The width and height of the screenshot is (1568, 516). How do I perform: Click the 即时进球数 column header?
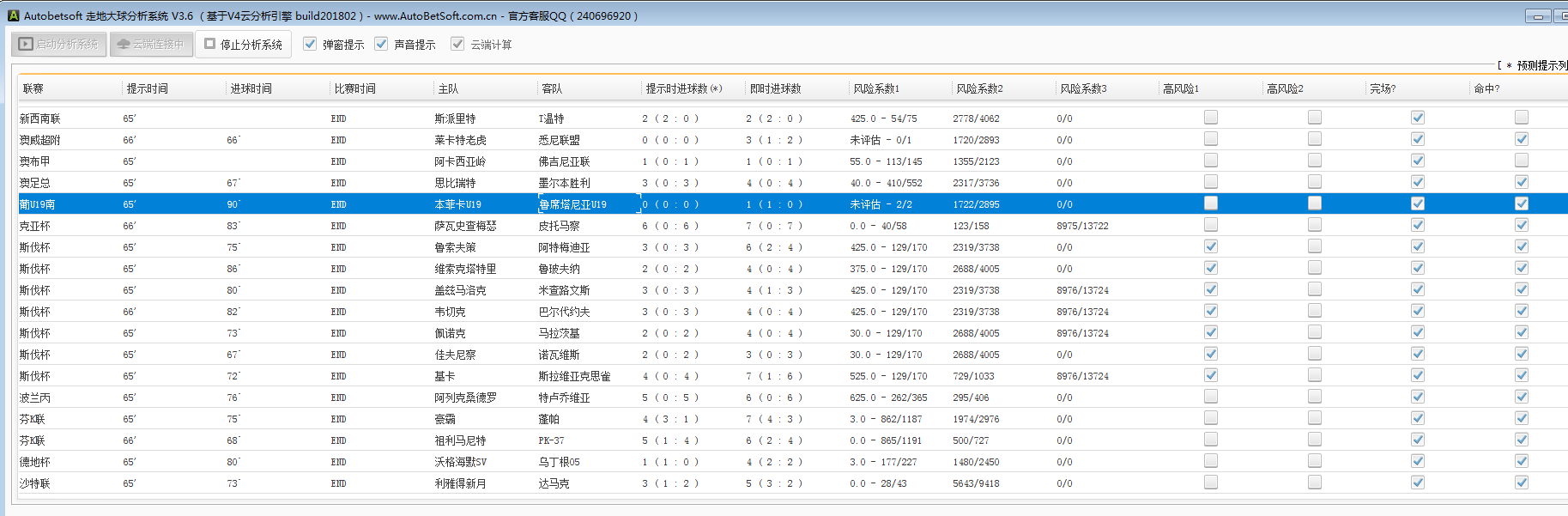(775, 88)
